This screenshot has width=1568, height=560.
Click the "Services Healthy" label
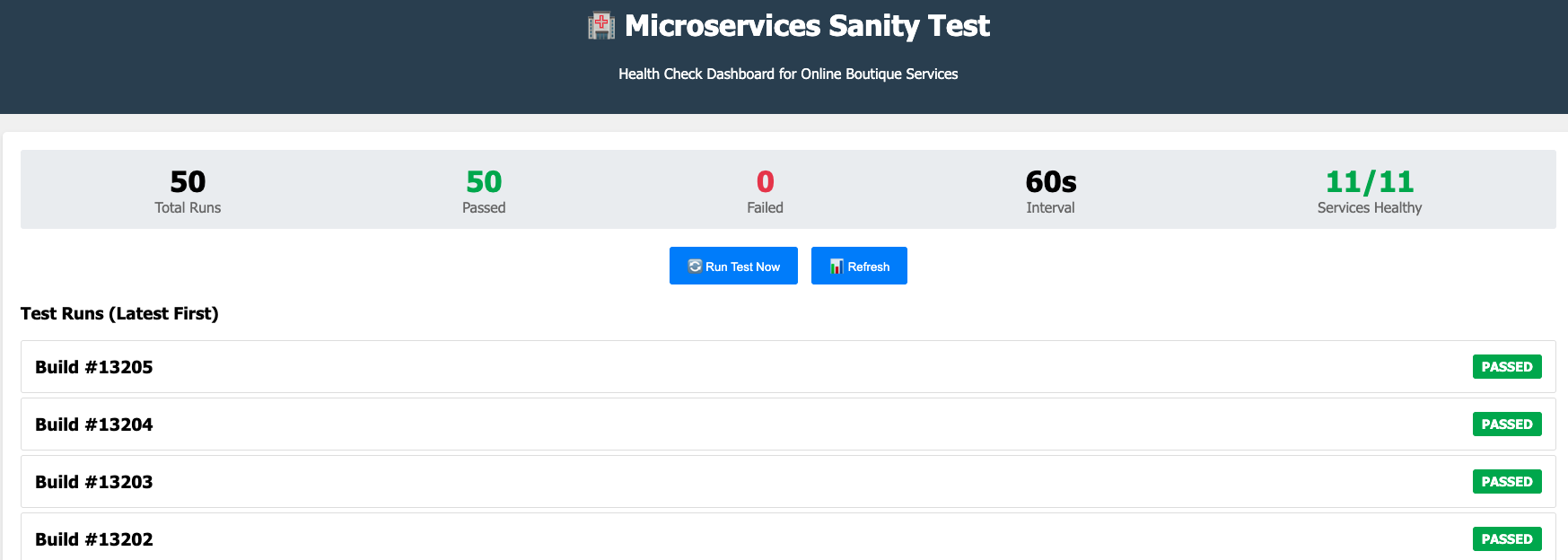[x=1370, y=207]
